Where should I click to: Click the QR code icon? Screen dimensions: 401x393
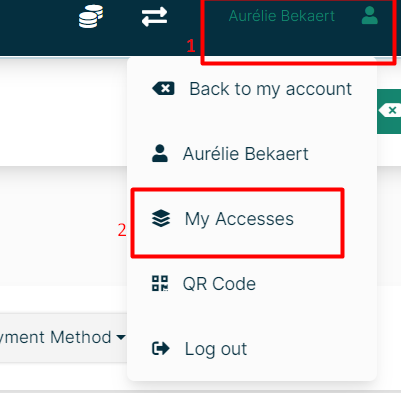coord(160,283)
